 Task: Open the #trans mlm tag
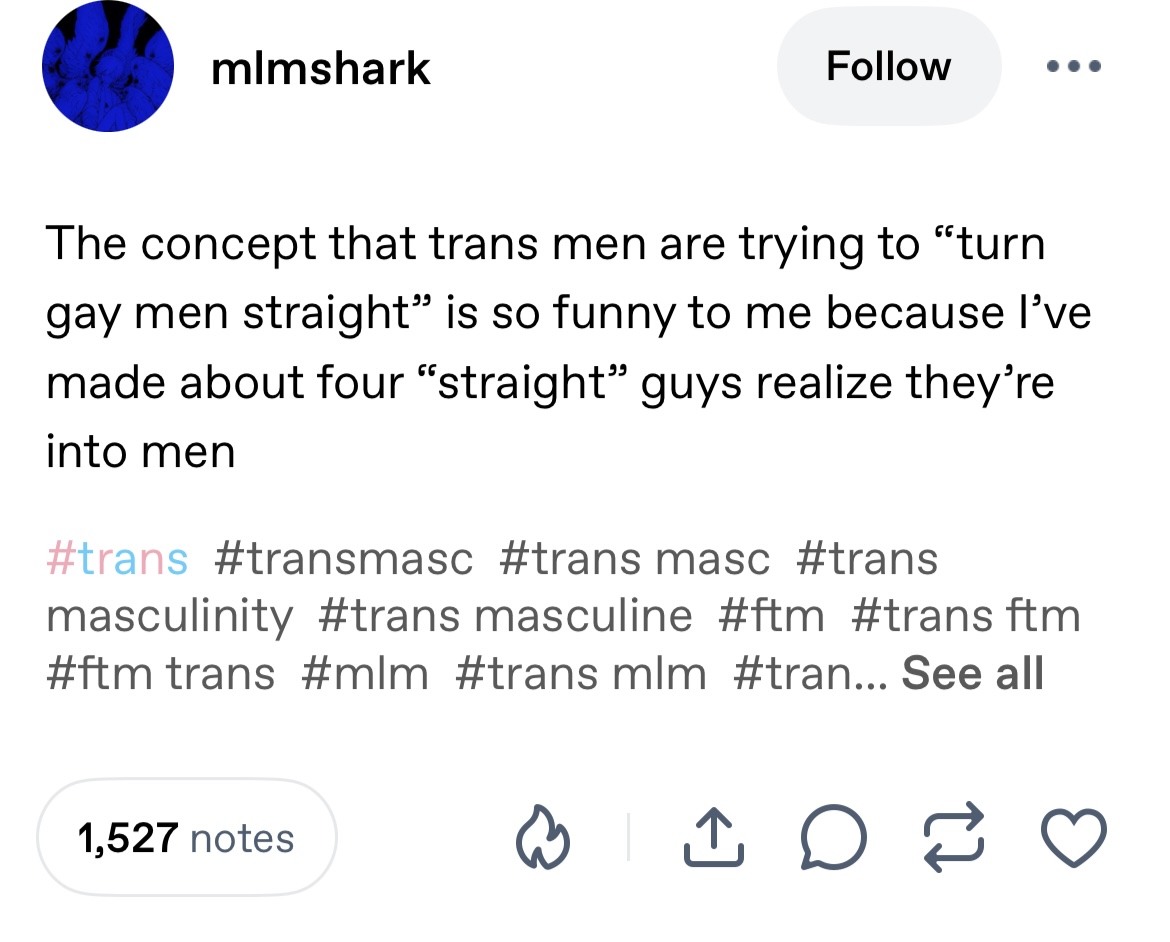coord(581,673)
